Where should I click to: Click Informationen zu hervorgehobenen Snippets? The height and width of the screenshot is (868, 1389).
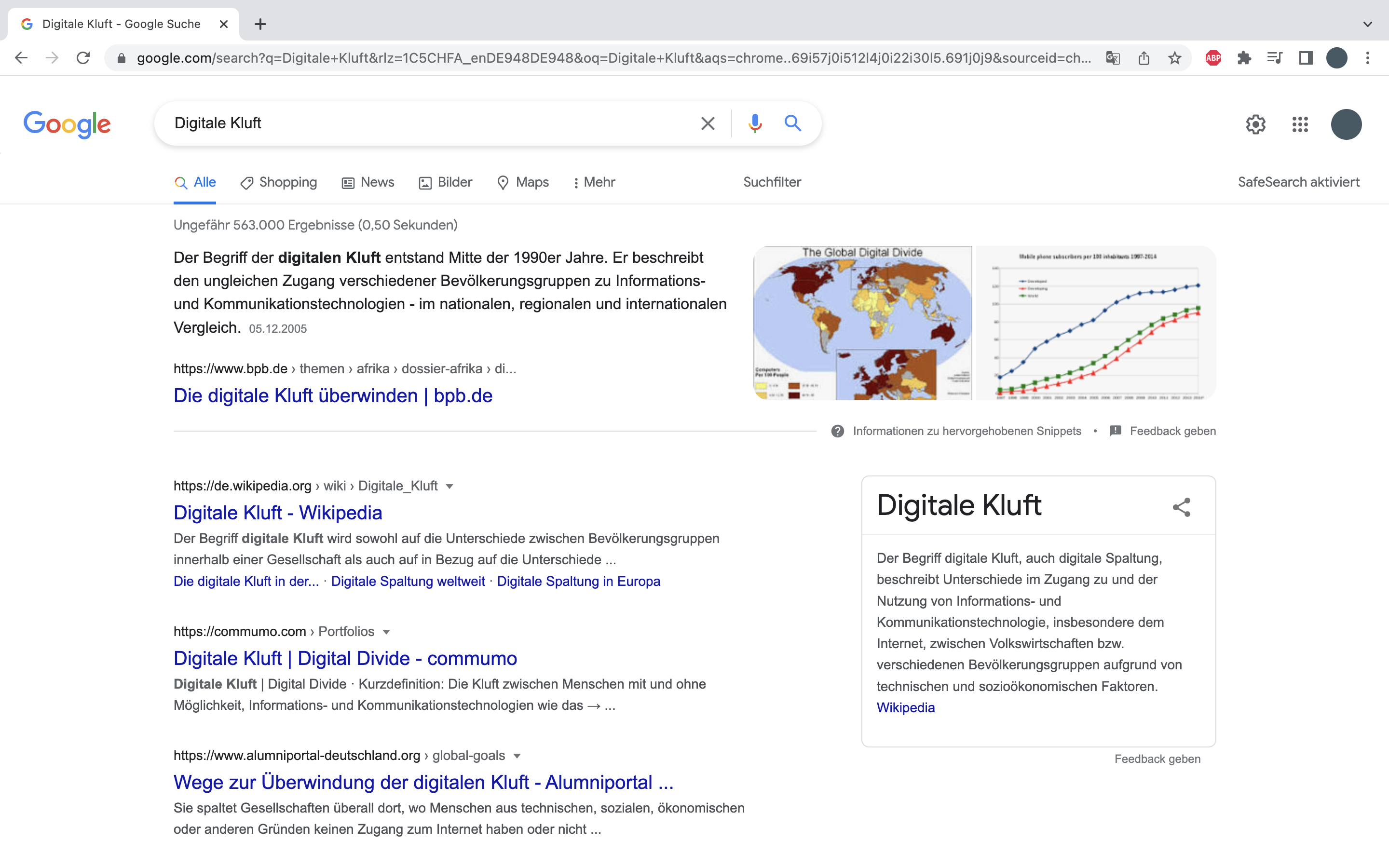click(x=967, y=431)
